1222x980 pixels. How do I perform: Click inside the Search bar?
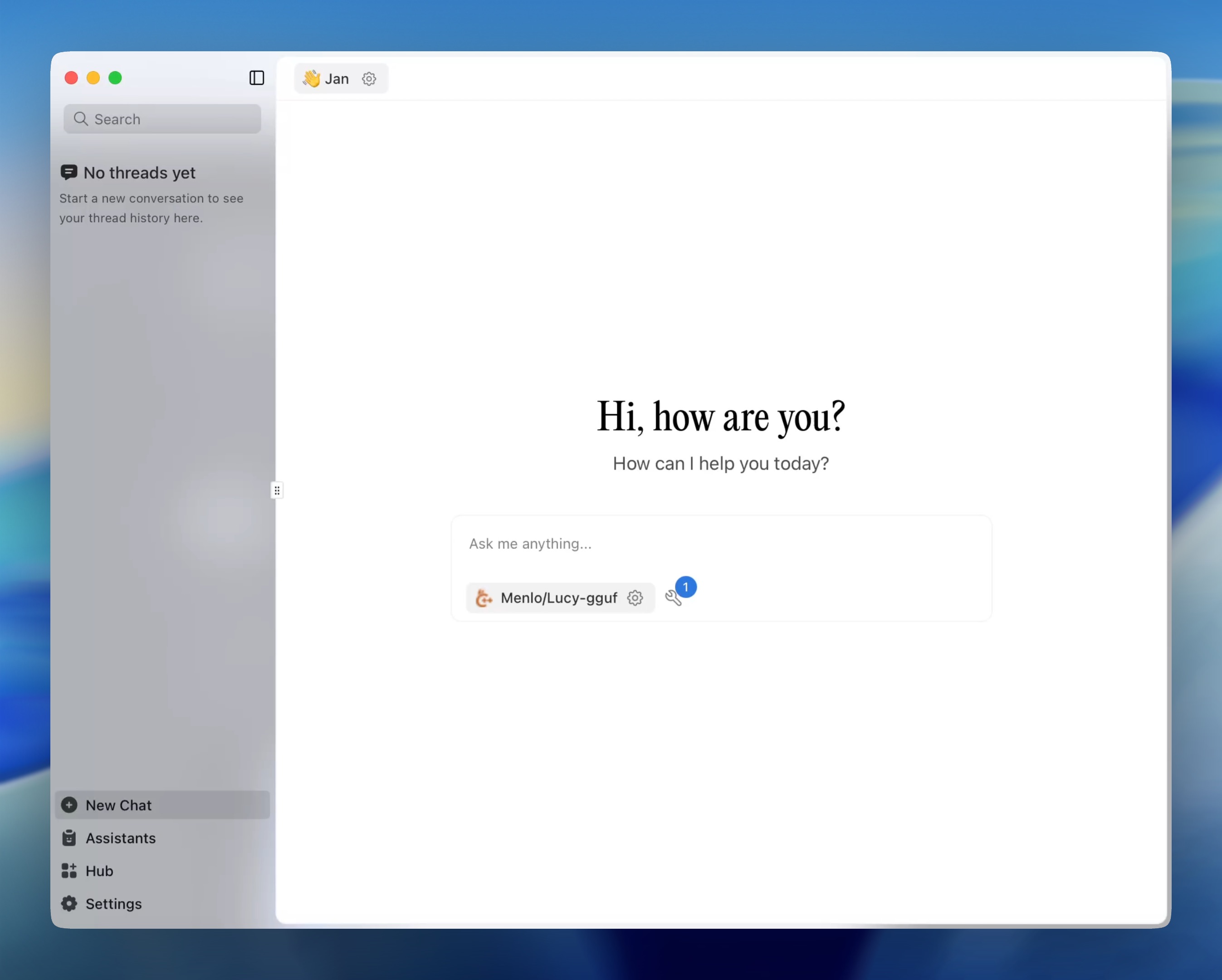click(x=161, y=119)
